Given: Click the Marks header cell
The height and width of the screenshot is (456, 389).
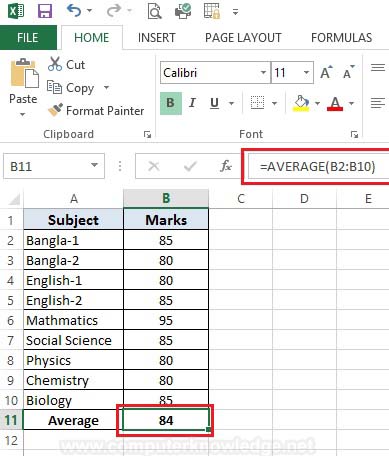Looking at the screenshot, I should (x=166, y=220).
